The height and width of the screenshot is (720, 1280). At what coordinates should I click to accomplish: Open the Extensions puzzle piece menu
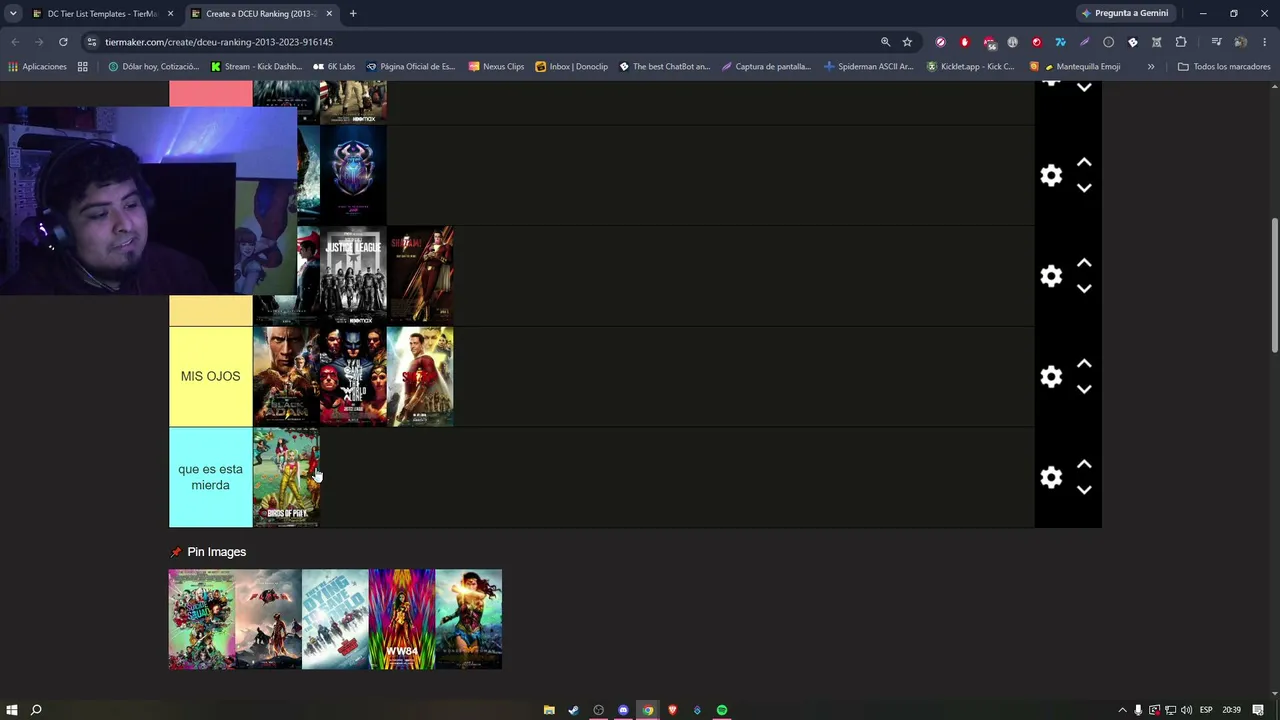click(x=1181, y=42)
